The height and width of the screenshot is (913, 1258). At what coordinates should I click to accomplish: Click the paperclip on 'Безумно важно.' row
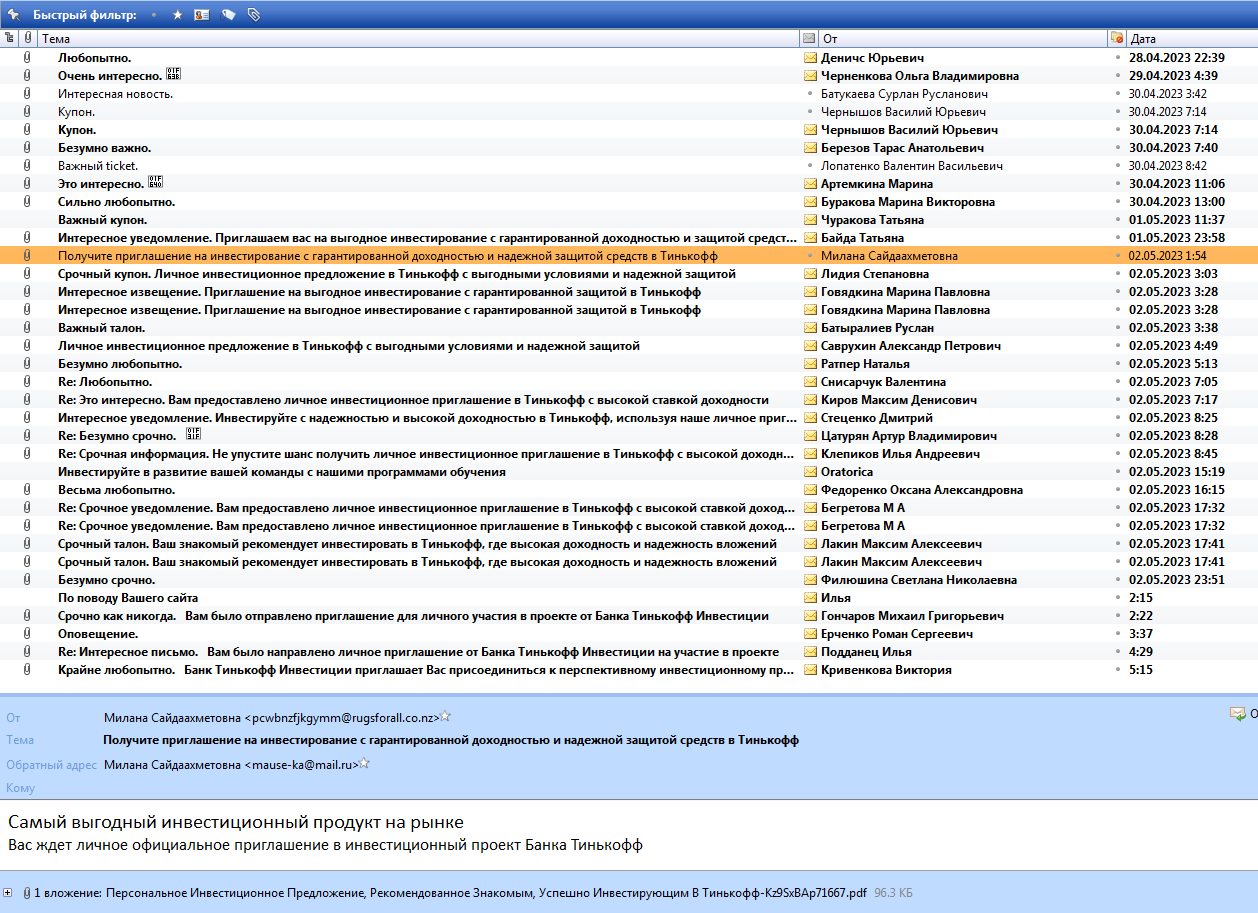[28, 148]
